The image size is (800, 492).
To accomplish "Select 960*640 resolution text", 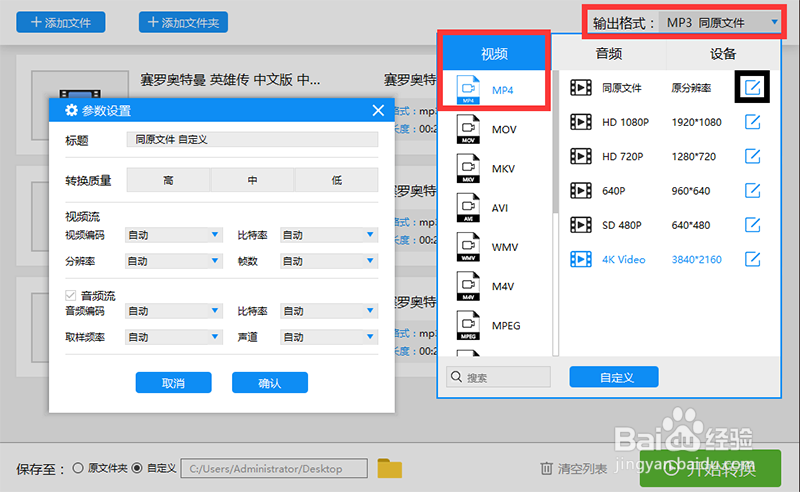I will point(690,191).
